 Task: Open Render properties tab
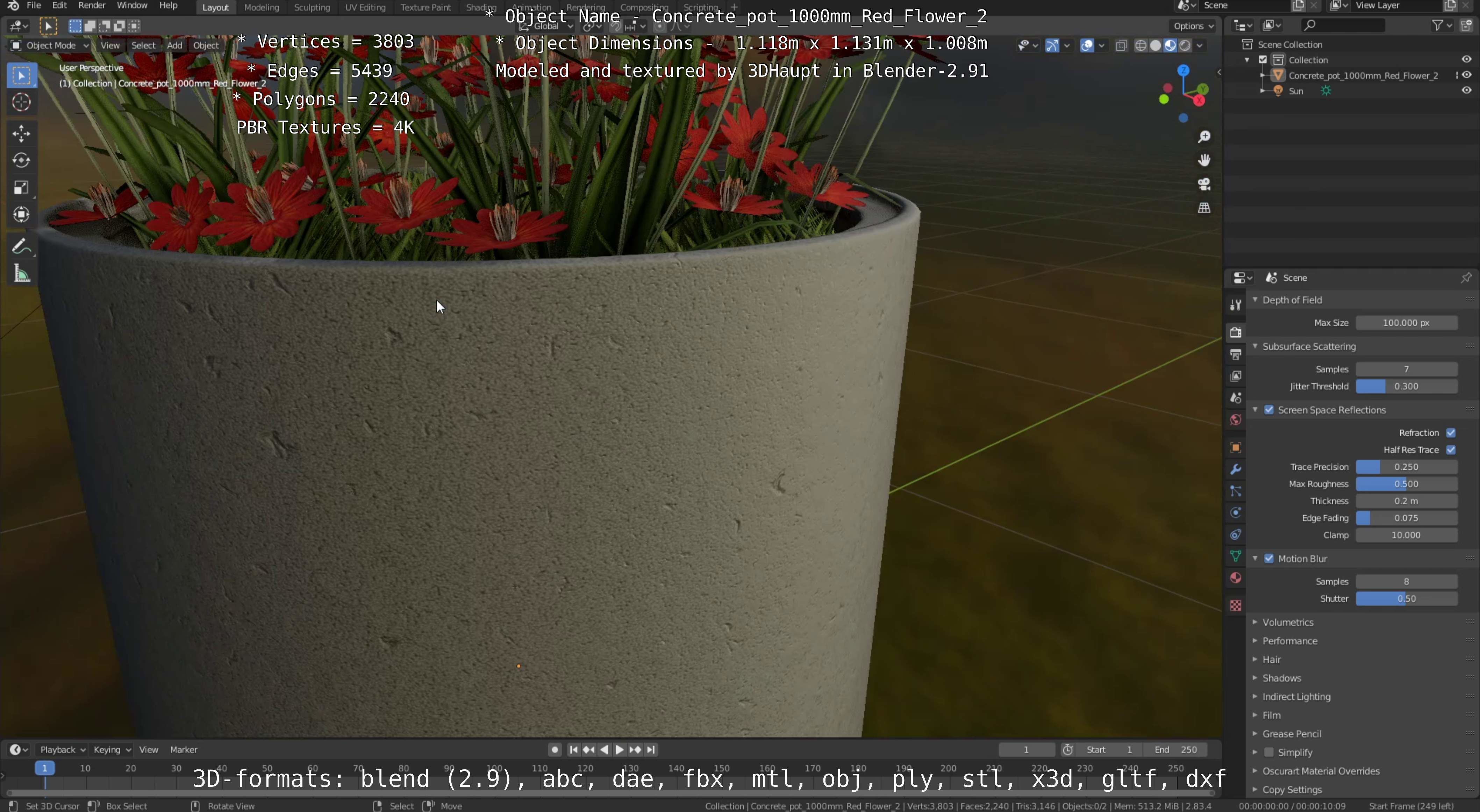click(x=1235, y=332)
